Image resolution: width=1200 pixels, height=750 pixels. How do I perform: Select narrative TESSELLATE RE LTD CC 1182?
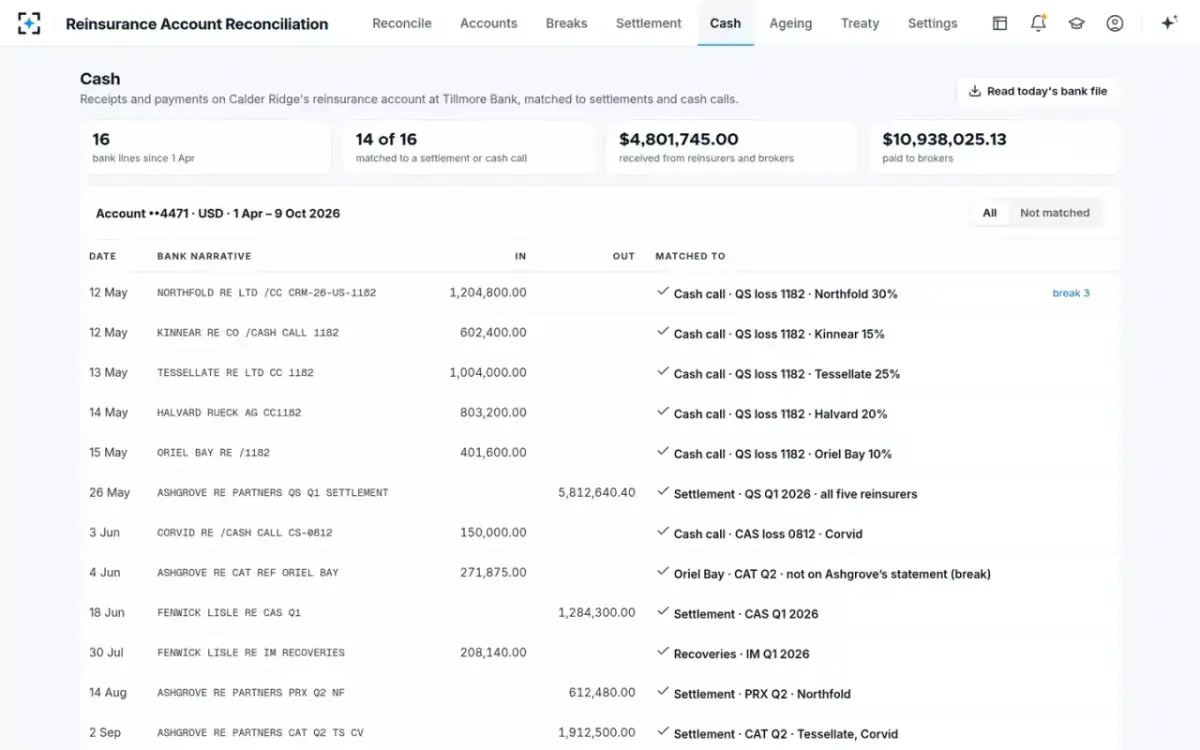pyautogui.click(x=235, y=373)
